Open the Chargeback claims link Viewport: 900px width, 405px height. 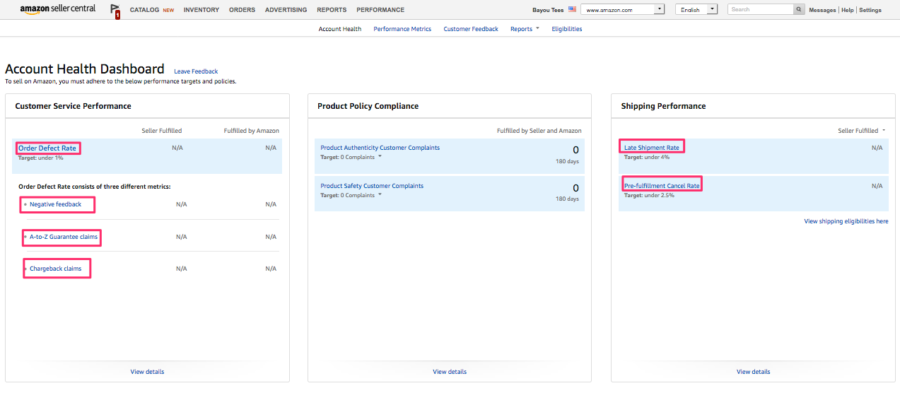pos(56,268)
